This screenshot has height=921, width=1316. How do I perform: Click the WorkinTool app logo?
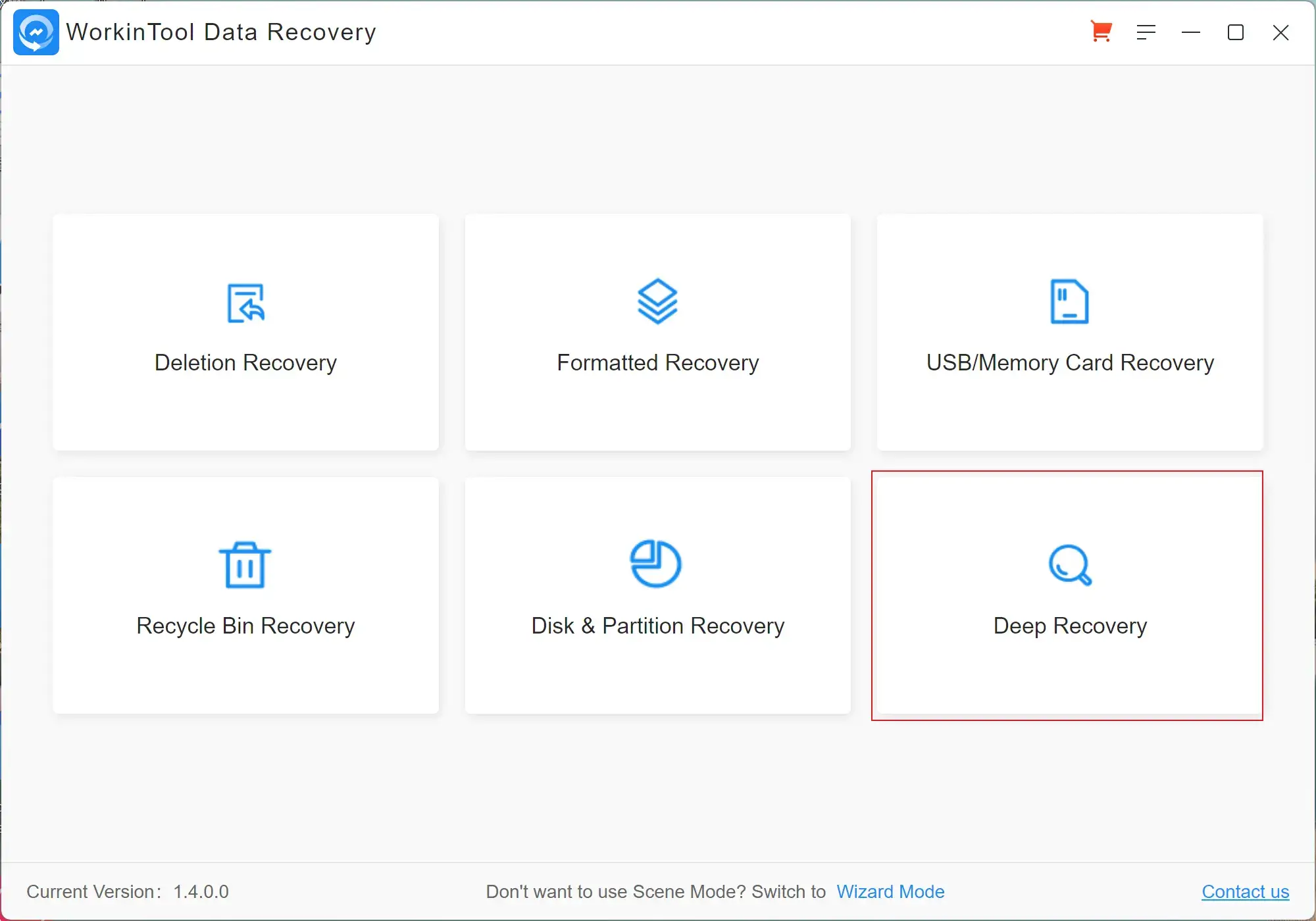[x=36, y=32]
